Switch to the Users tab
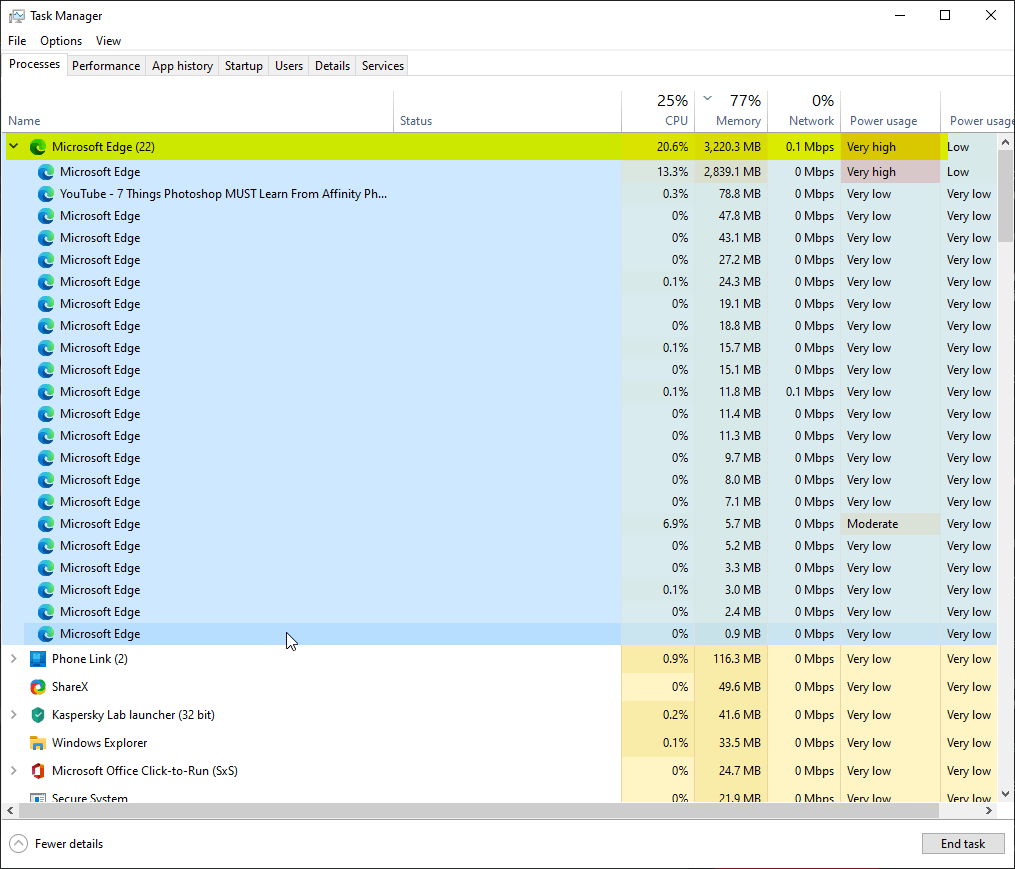1015x869 pixels. pyautogui.click(x=289, y=66)
